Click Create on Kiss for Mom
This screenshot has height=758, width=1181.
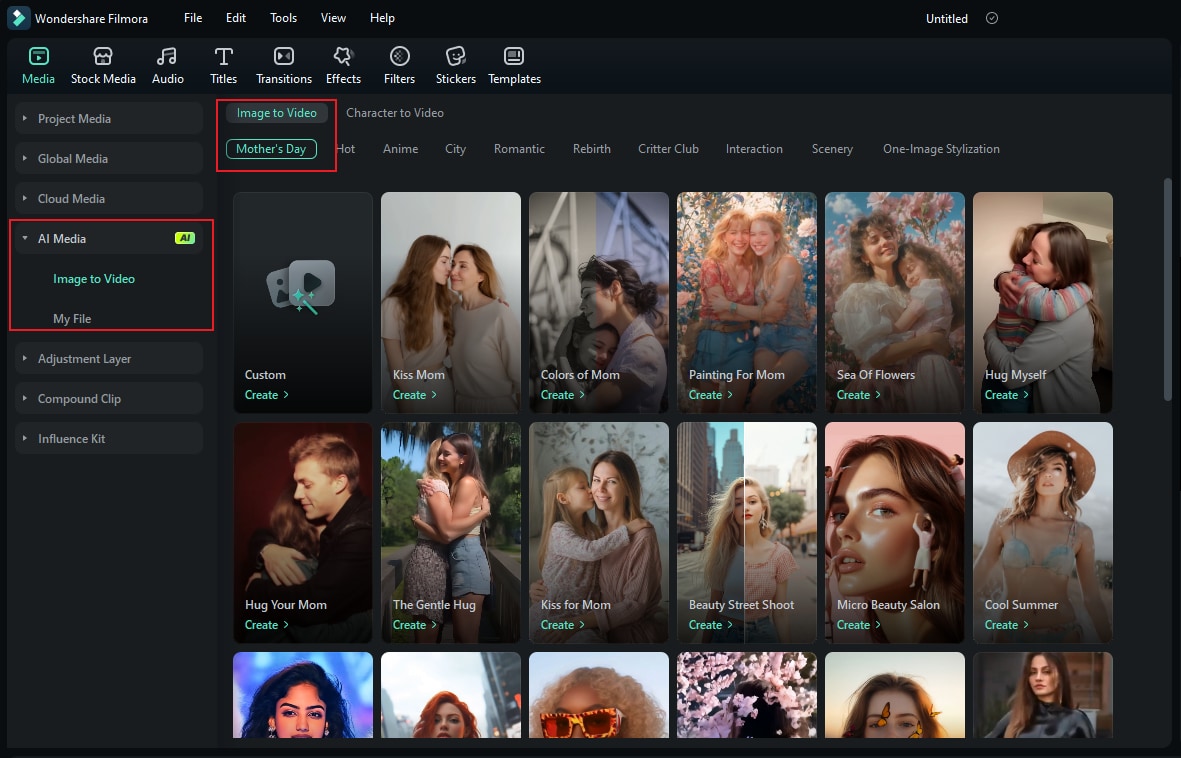[x=562, y=625]
